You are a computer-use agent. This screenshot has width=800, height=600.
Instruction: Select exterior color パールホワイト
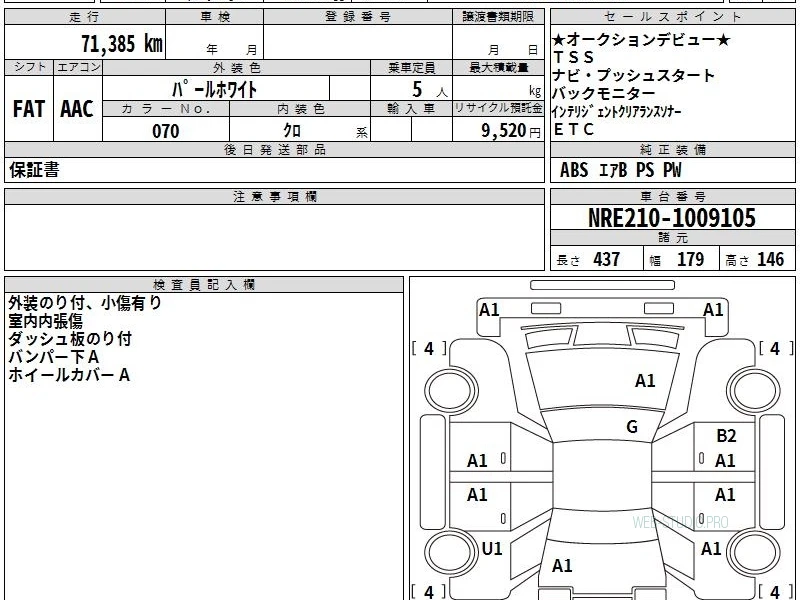pos(214,89)
